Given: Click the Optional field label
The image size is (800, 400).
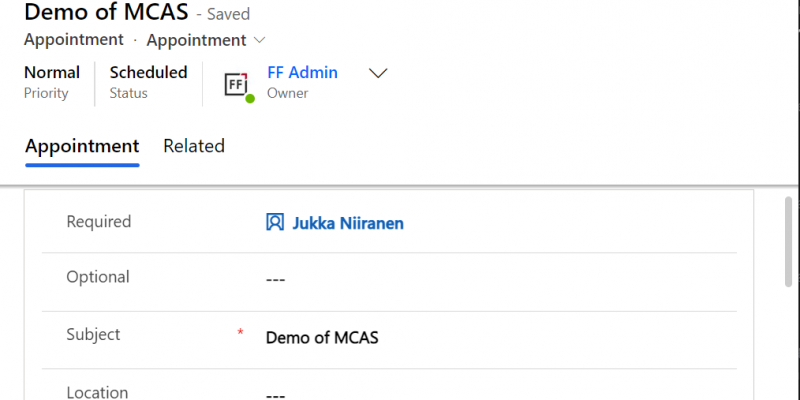Looking at the screenshot, I should [97, 277].
